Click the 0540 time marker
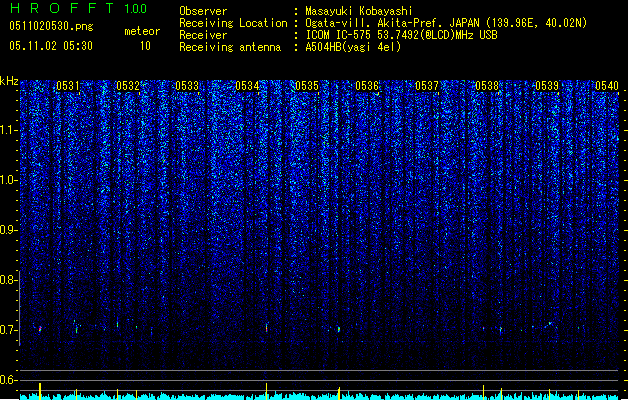The height and width of the screenshot is (400, 629). click(x=607, y=86)
